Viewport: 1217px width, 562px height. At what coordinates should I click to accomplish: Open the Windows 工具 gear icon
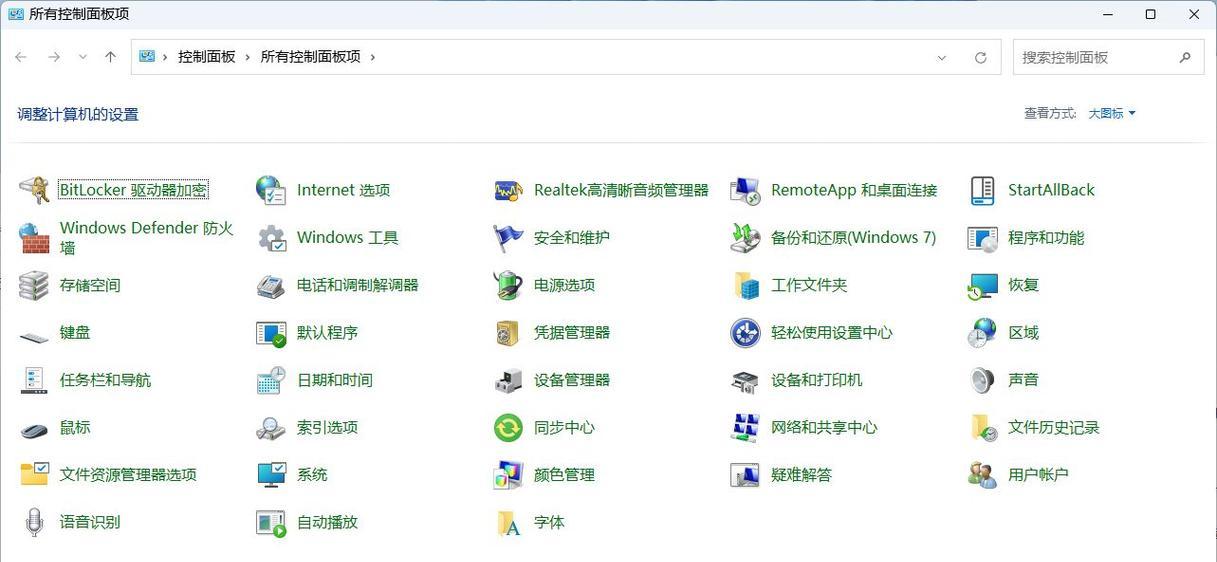[x=271, y=238]
